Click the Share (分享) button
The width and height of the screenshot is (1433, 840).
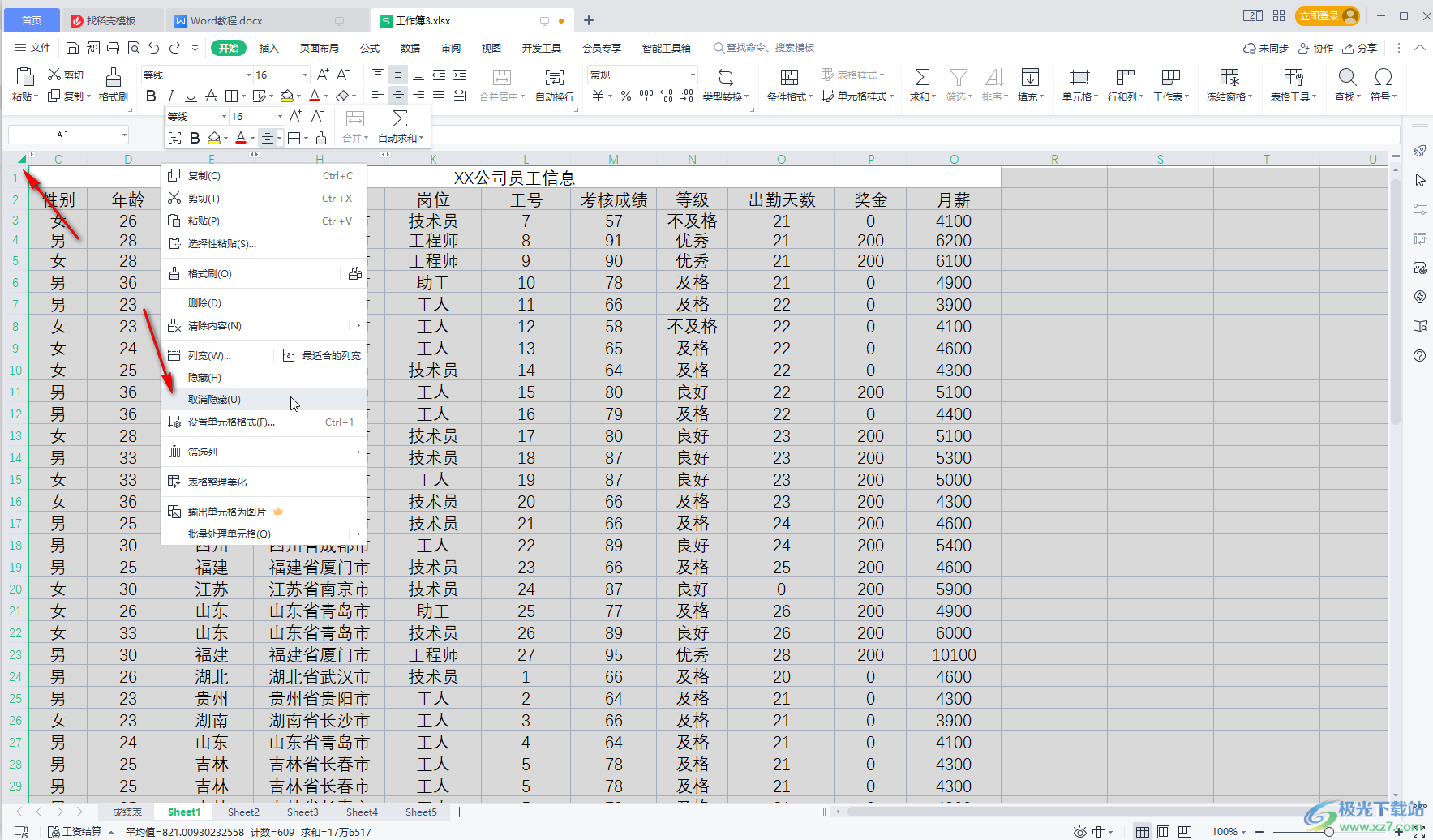point(1360,48)
